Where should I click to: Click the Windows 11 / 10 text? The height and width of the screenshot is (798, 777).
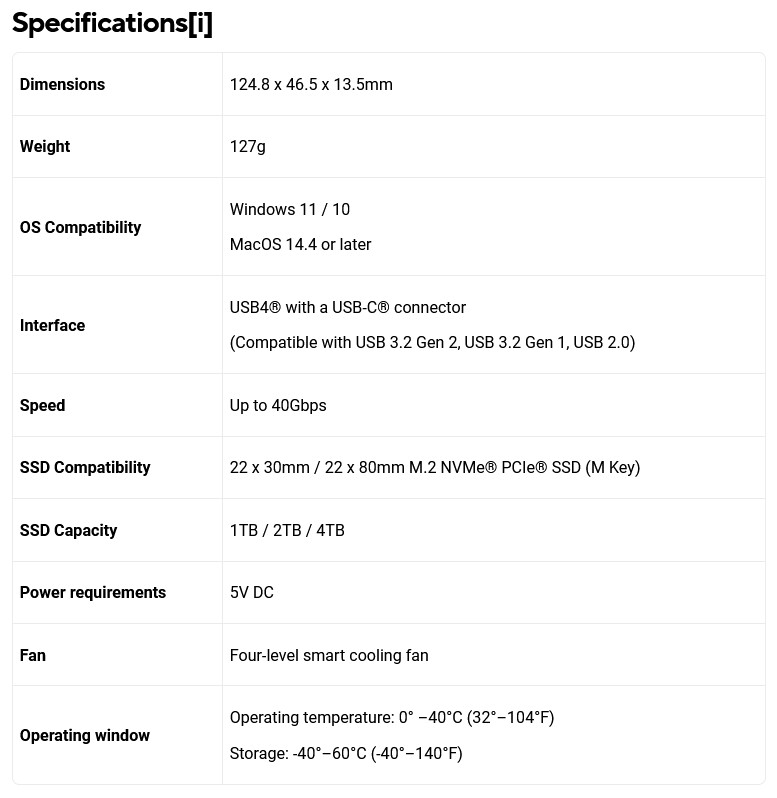point(290,210)
